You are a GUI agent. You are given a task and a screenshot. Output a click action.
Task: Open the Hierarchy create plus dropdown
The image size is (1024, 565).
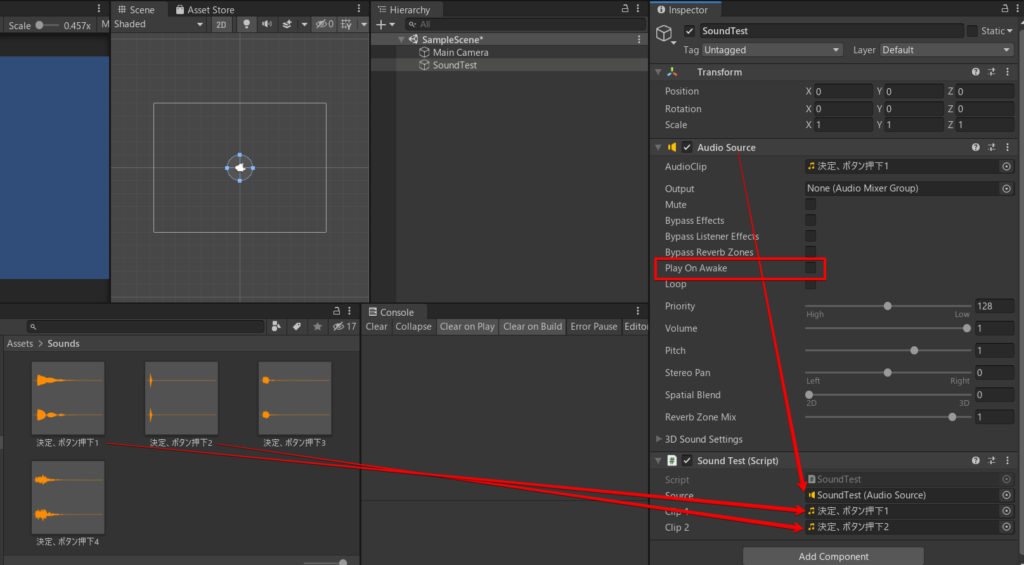point(385,24)
